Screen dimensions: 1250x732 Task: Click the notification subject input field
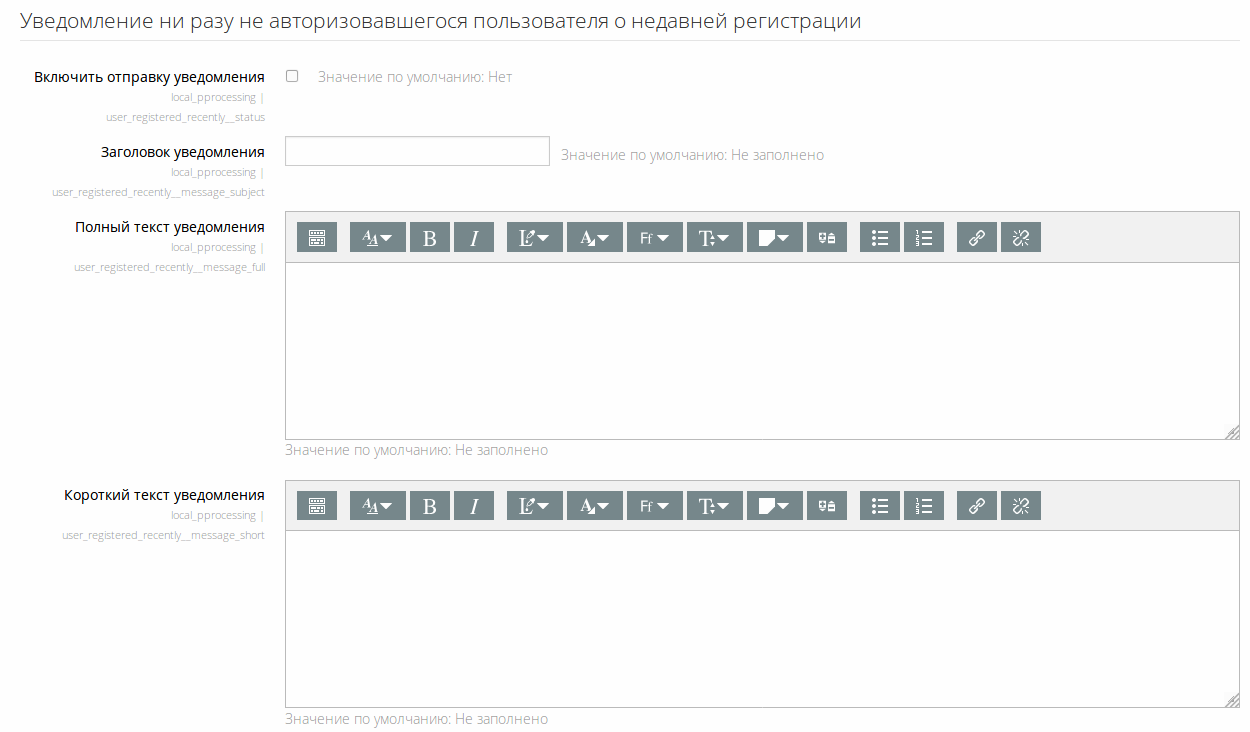(x=418, y=151)
